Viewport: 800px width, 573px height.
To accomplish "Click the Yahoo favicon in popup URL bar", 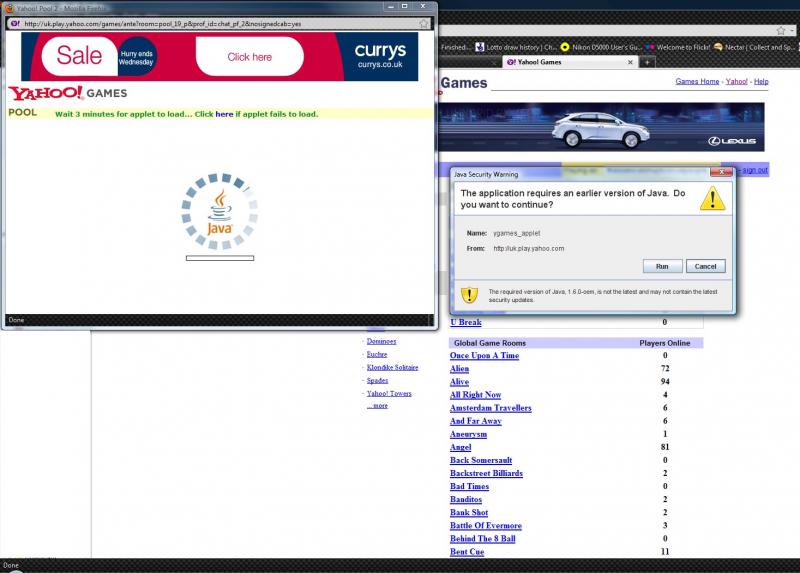I will (14, 23).
